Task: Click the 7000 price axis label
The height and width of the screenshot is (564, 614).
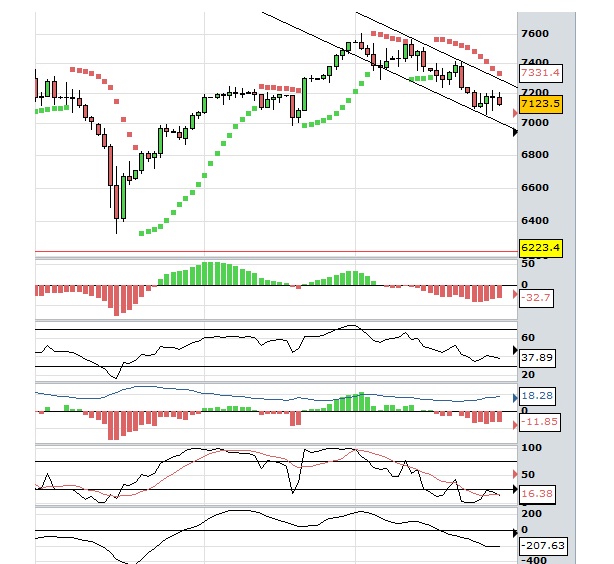Action: tap(535, 123)
